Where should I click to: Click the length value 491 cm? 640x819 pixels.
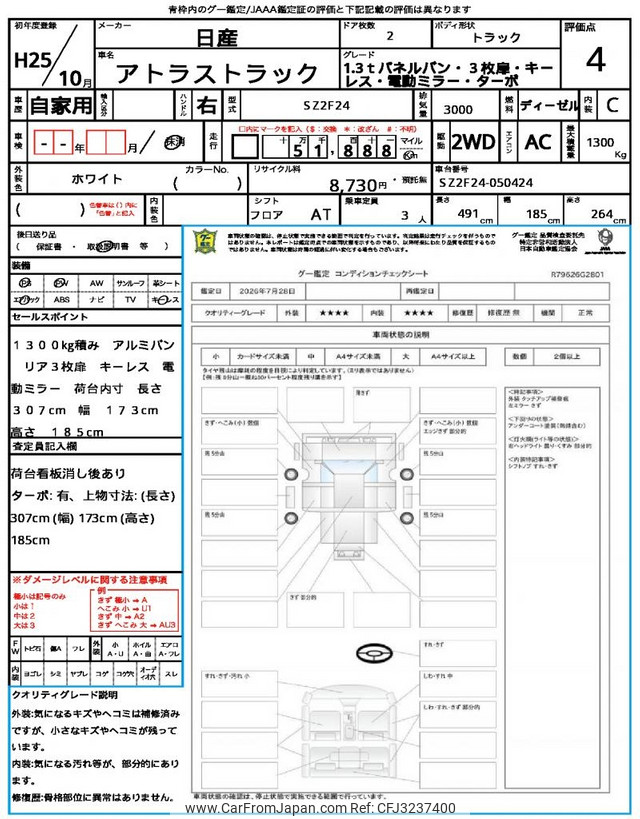[x=474, y=215]
